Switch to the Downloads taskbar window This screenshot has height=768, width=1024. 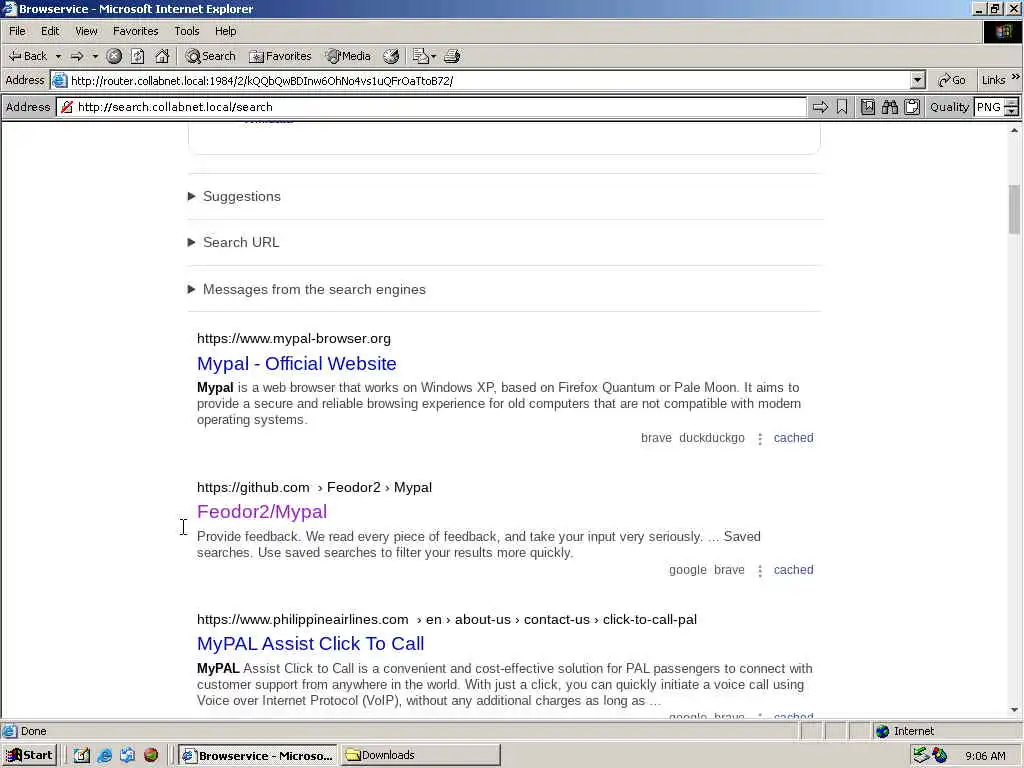pos(421,756)
